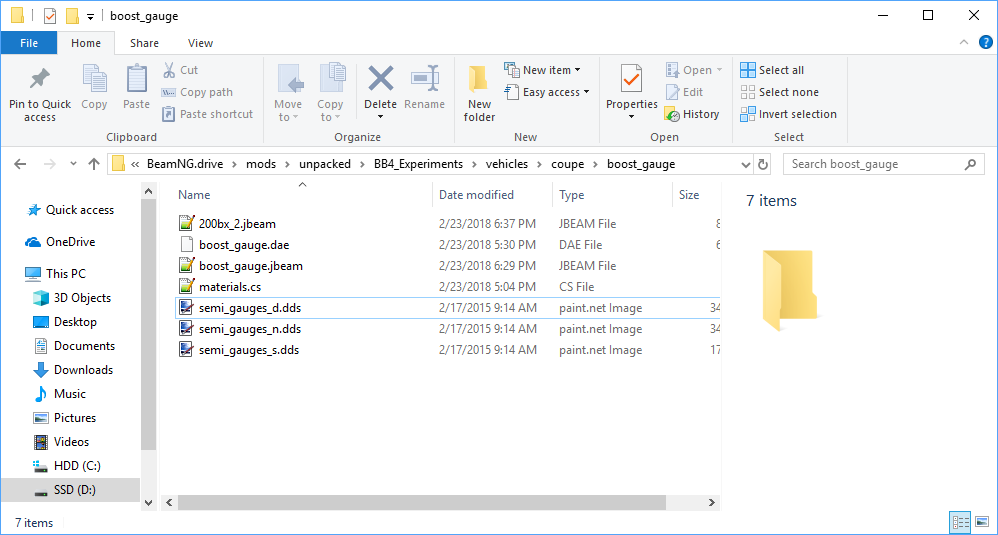Open Easy access dropdown
Image resolution: width=998 pixels, height=535 pixels.
tap(547, 92)
